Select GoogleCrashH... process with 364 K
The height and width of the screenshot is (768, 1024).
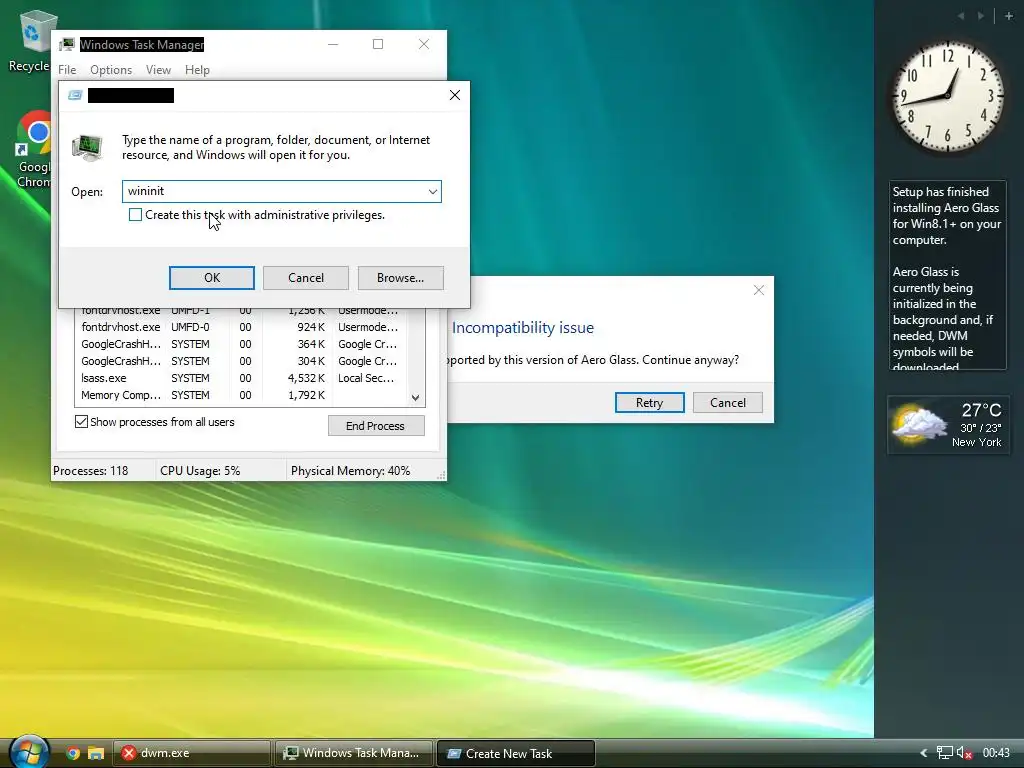[x=240, y=344]
